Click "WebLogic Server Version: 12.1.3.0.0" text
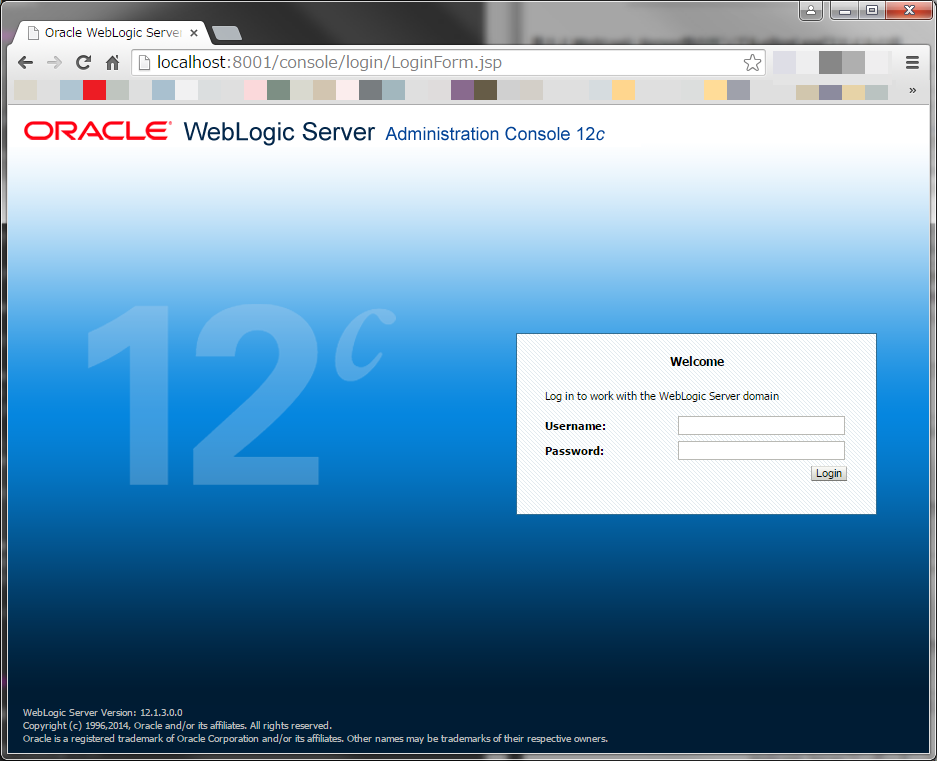 102,713
